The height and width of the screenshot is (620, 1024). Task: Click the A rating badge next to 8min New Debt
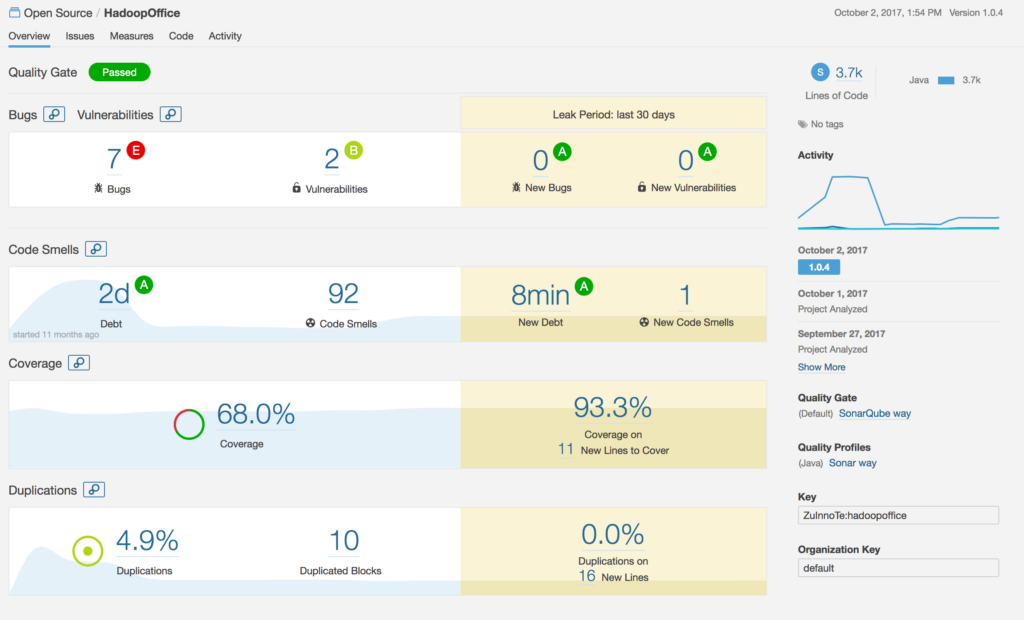click(584, 286)
